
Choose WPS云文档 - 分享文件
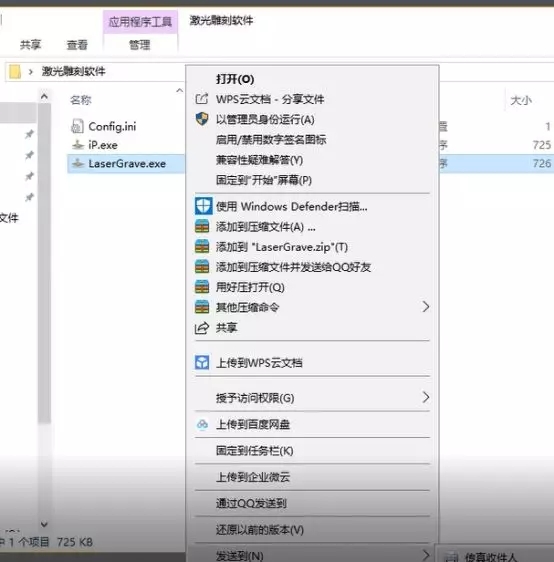270,99
